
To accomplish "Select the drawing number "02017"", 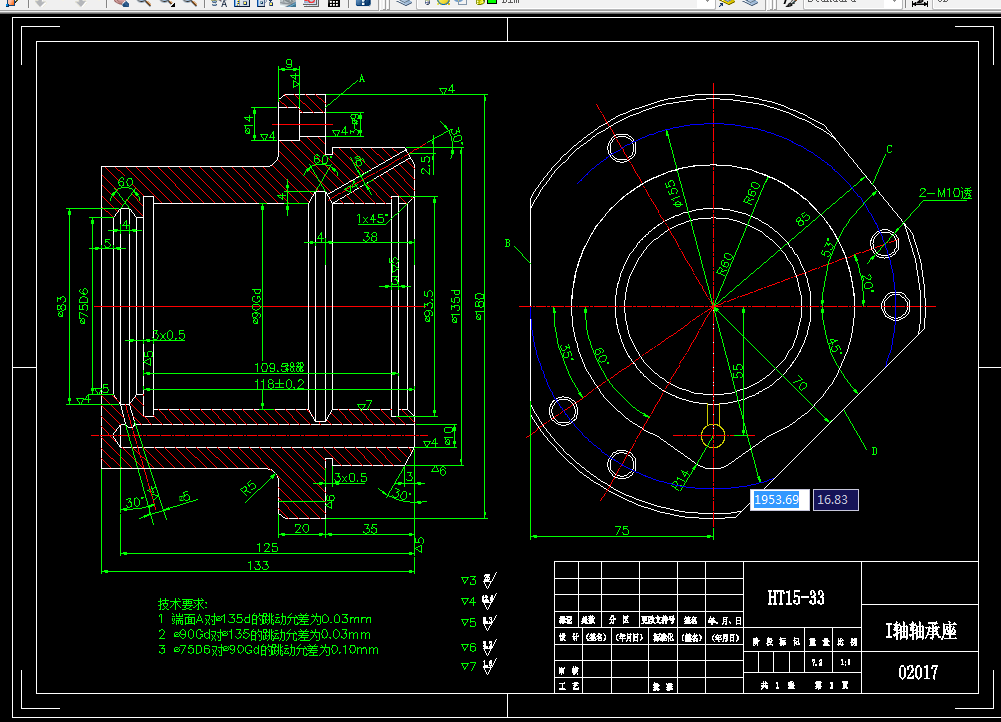I will coord(918,672).
